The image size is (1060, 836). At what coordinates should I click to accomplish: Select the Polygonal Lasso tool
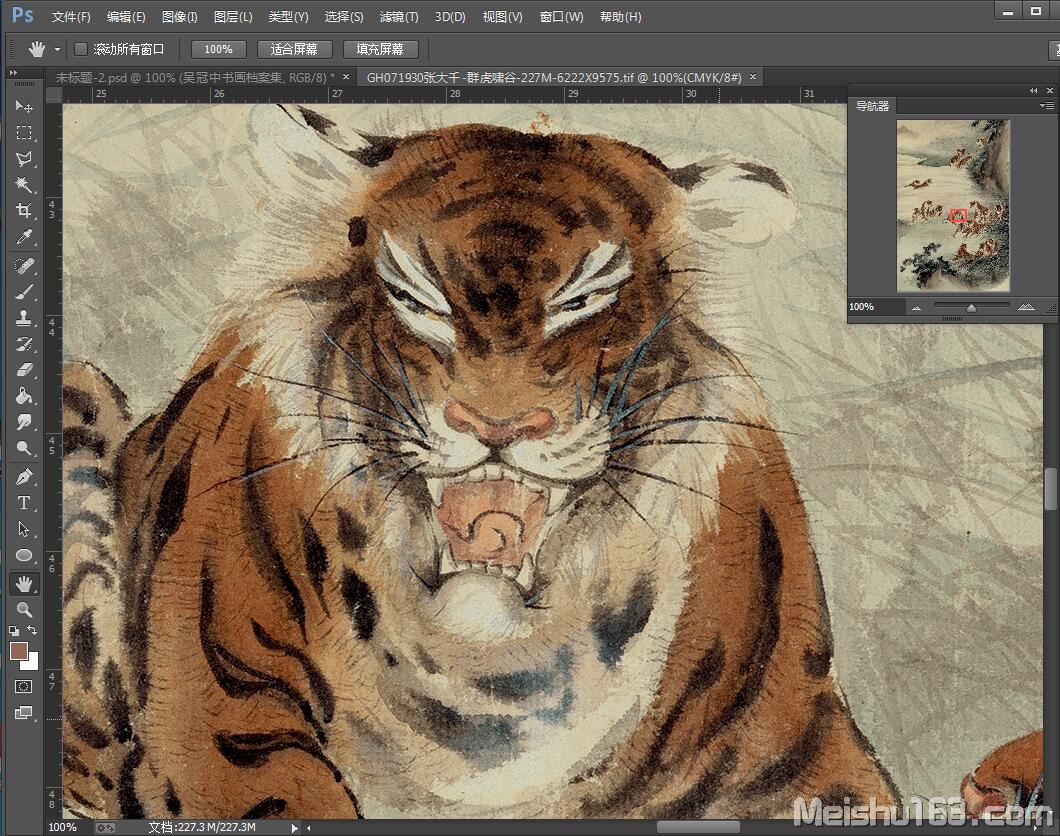(24, 159)
